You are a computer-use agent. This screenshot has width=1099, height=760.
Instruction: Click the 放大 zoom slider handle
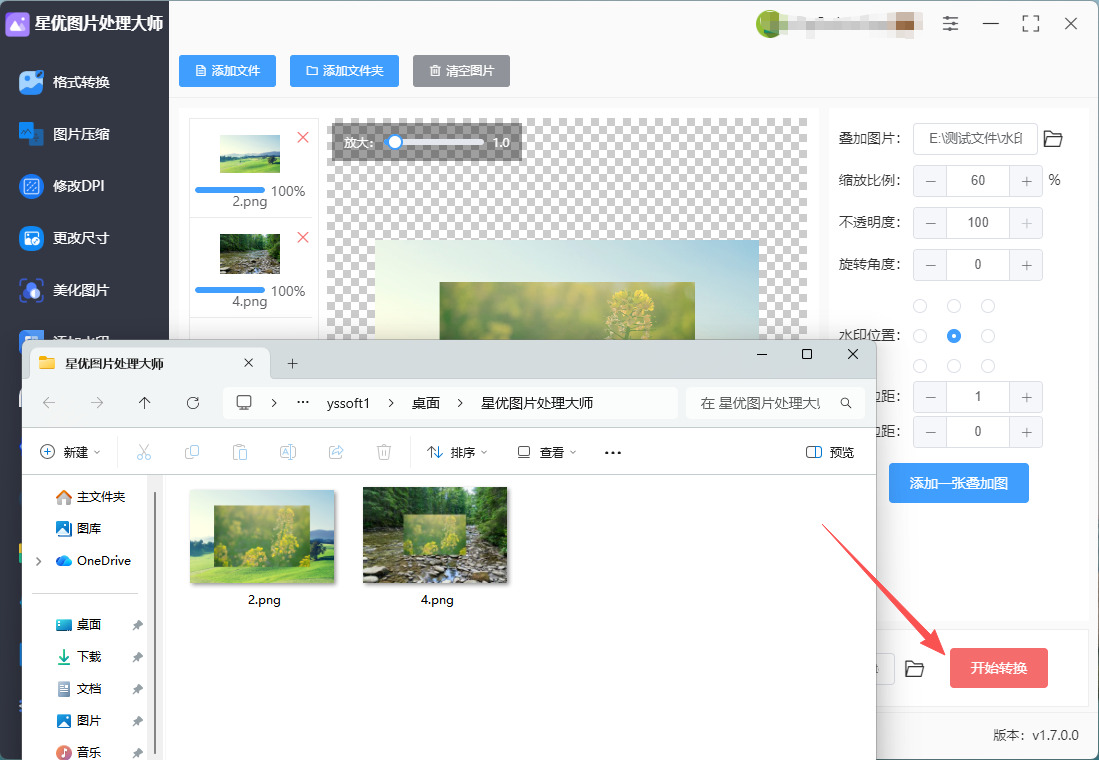[x=395, y=143]
